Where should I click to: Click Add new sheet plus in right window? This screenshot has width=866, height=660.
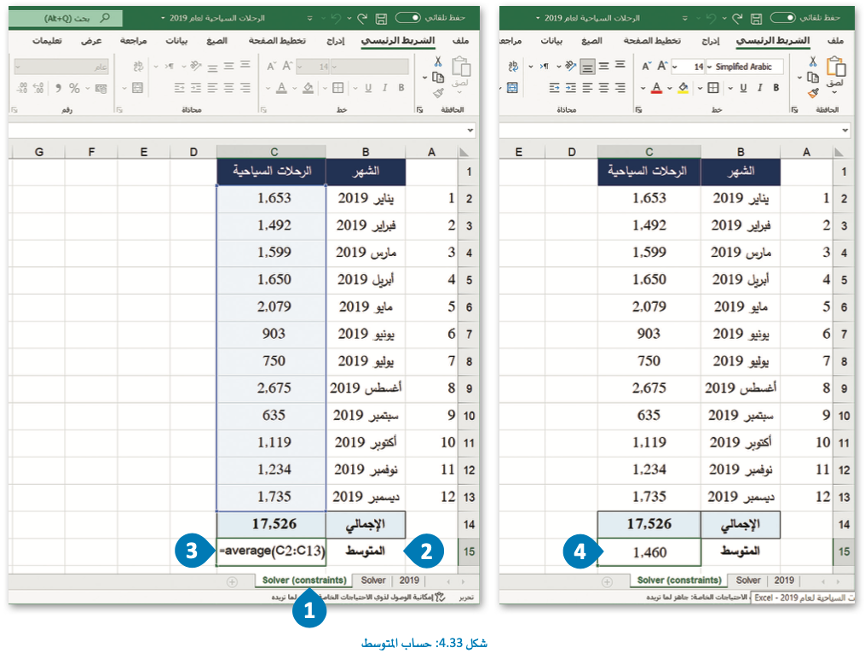607,582
